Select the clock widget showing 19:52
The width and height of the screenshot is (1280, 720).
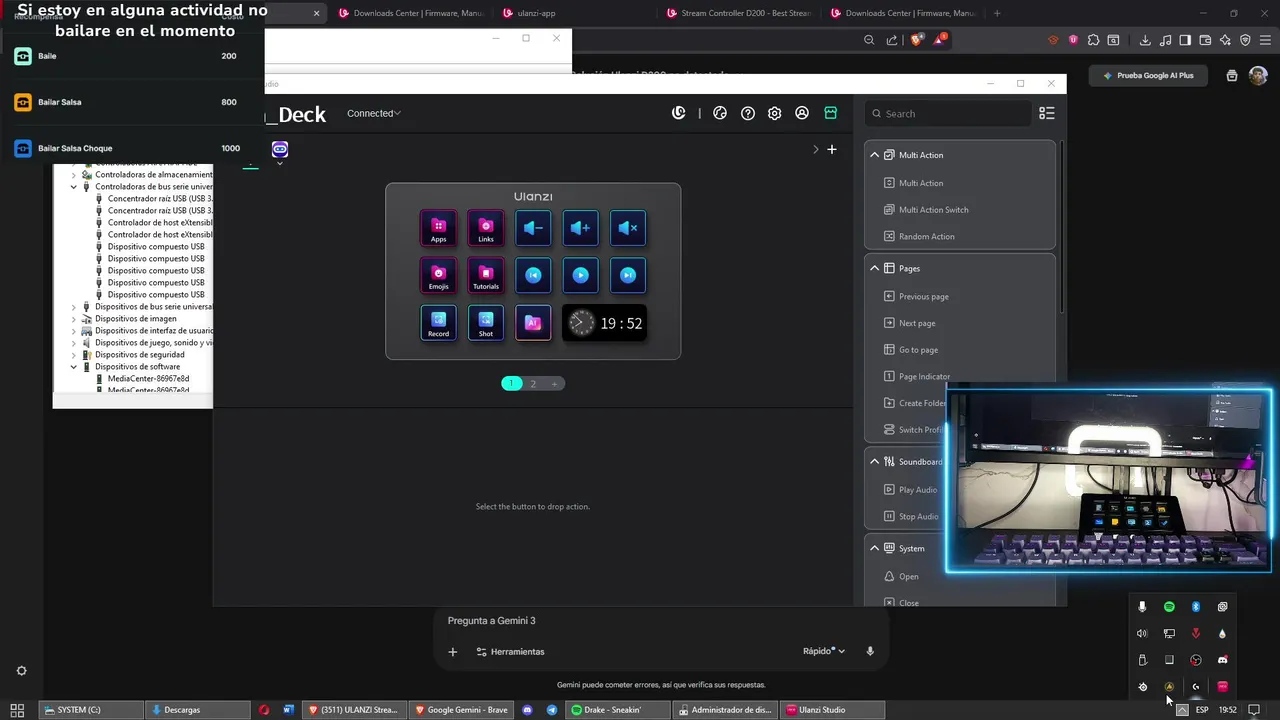tap(604, 323)
